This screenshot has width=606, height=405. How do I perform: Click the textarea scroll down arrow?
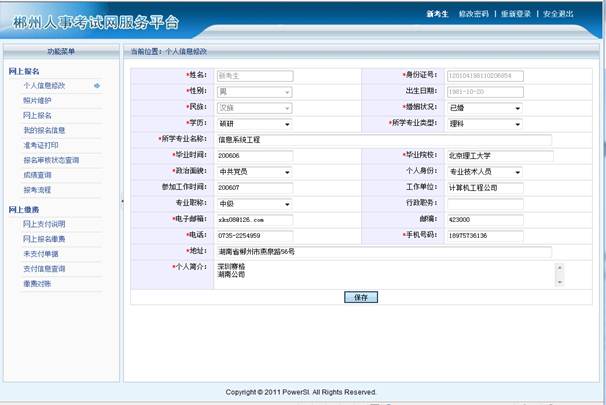(559, 283)
